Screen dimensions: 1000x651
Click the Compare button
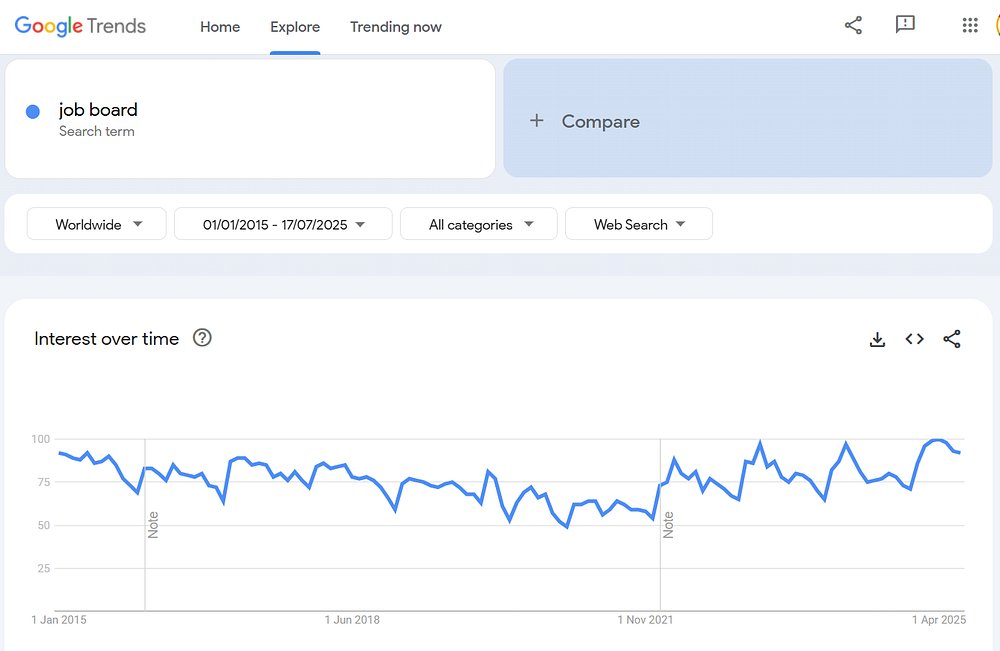(600, 121)
